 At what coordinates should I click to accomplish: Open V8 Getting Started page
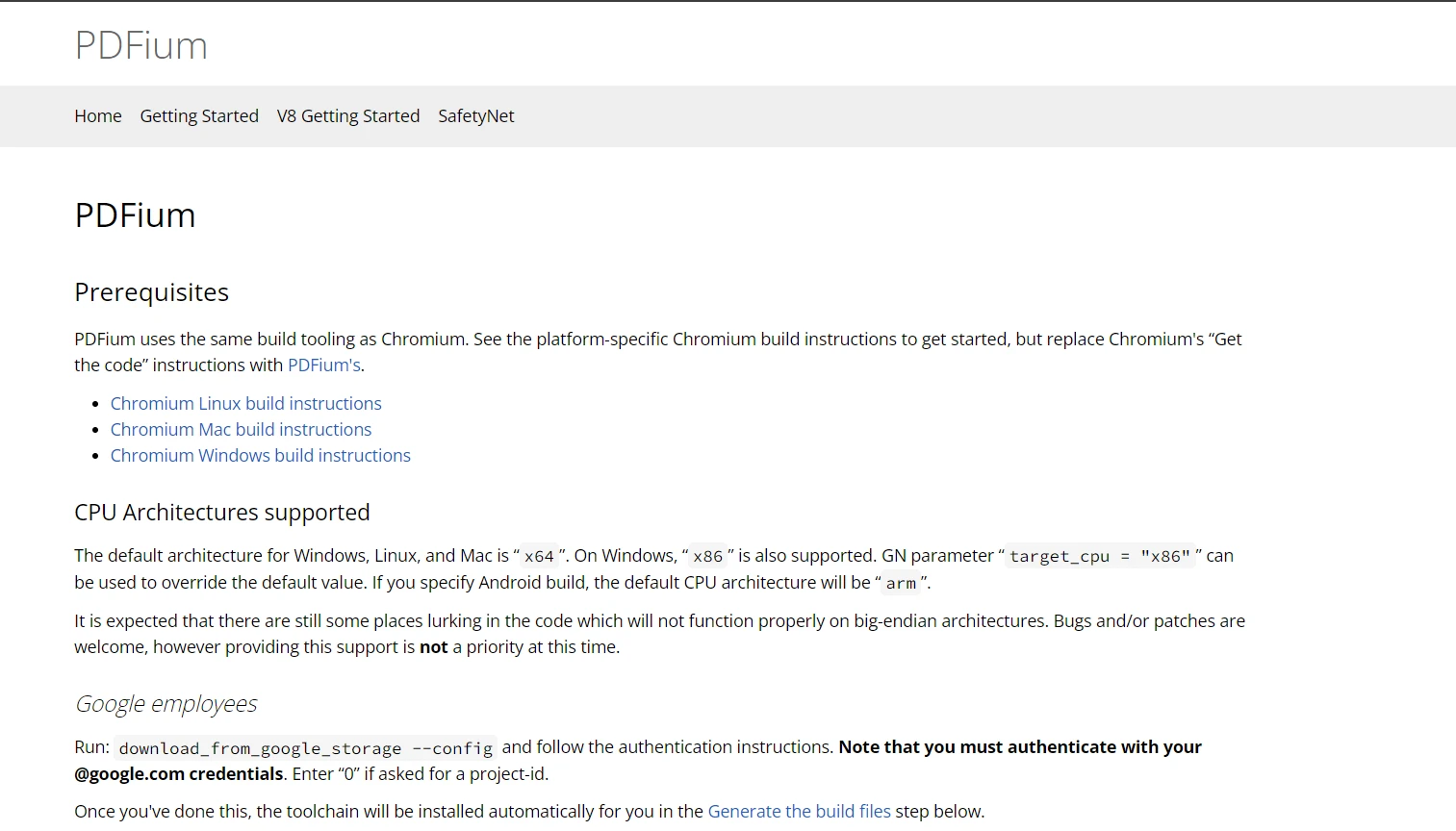point(348,116)
